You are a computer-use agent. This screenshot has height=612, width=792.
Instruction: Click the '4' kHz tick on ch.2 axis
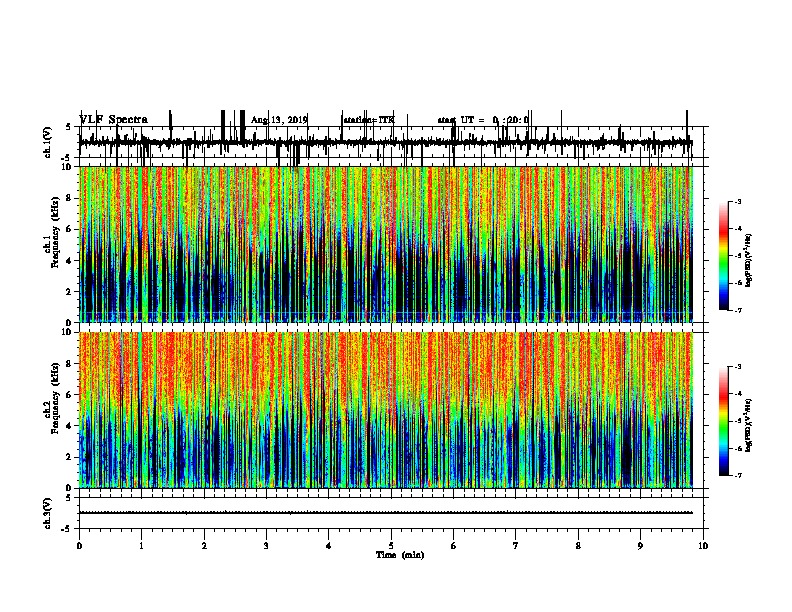pos(70,426)
